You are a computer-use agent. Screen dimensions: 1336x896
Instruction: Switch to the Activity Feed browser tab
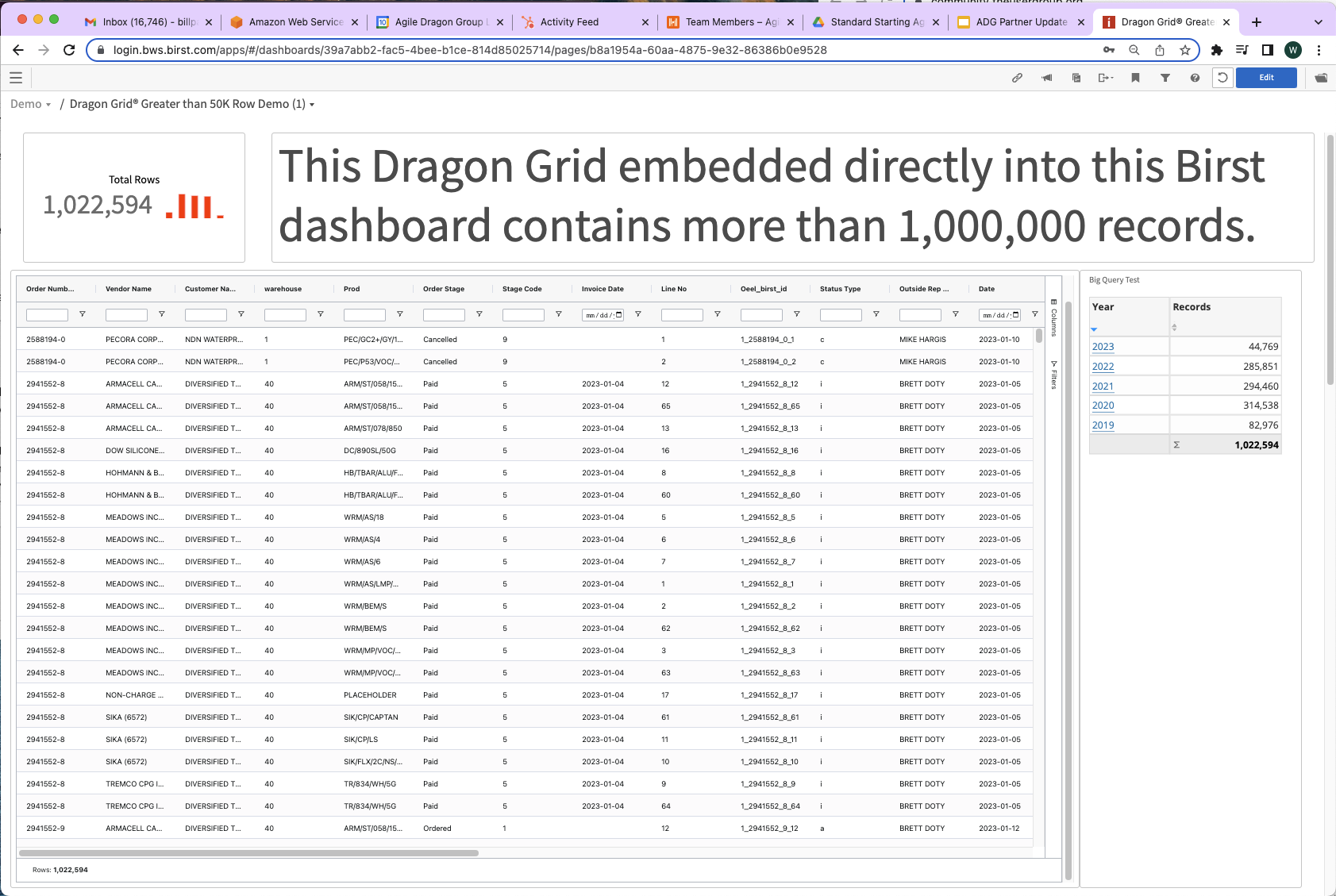569,22
